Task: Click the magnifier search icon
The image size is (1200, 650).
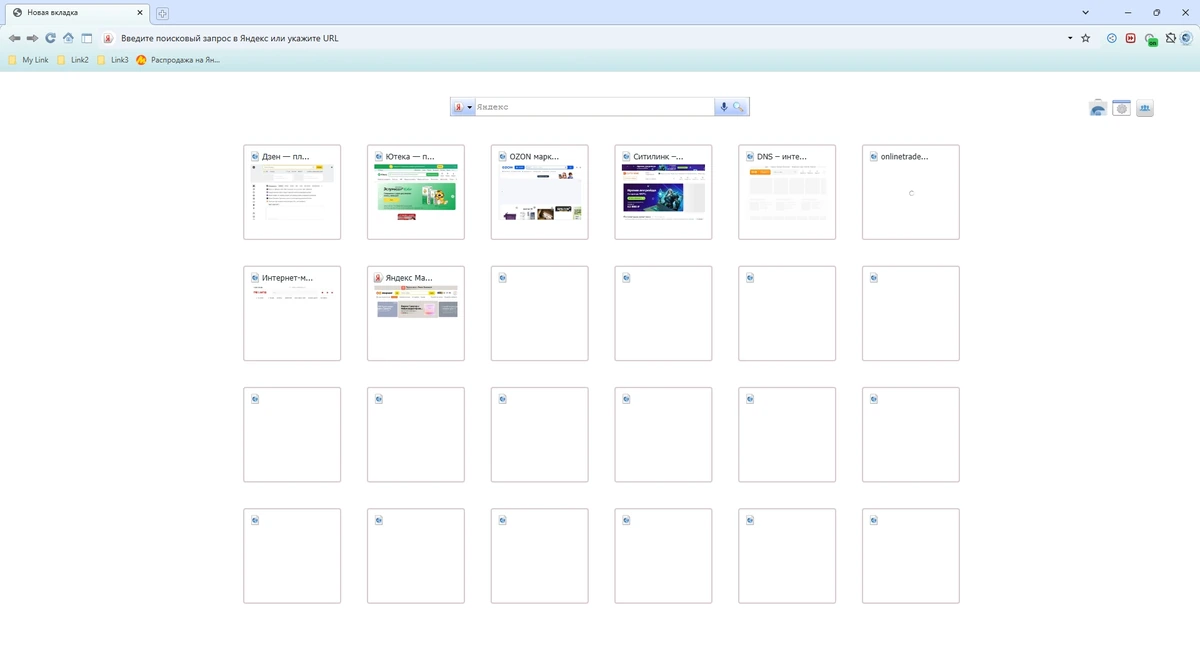Action: pos(740,107)
